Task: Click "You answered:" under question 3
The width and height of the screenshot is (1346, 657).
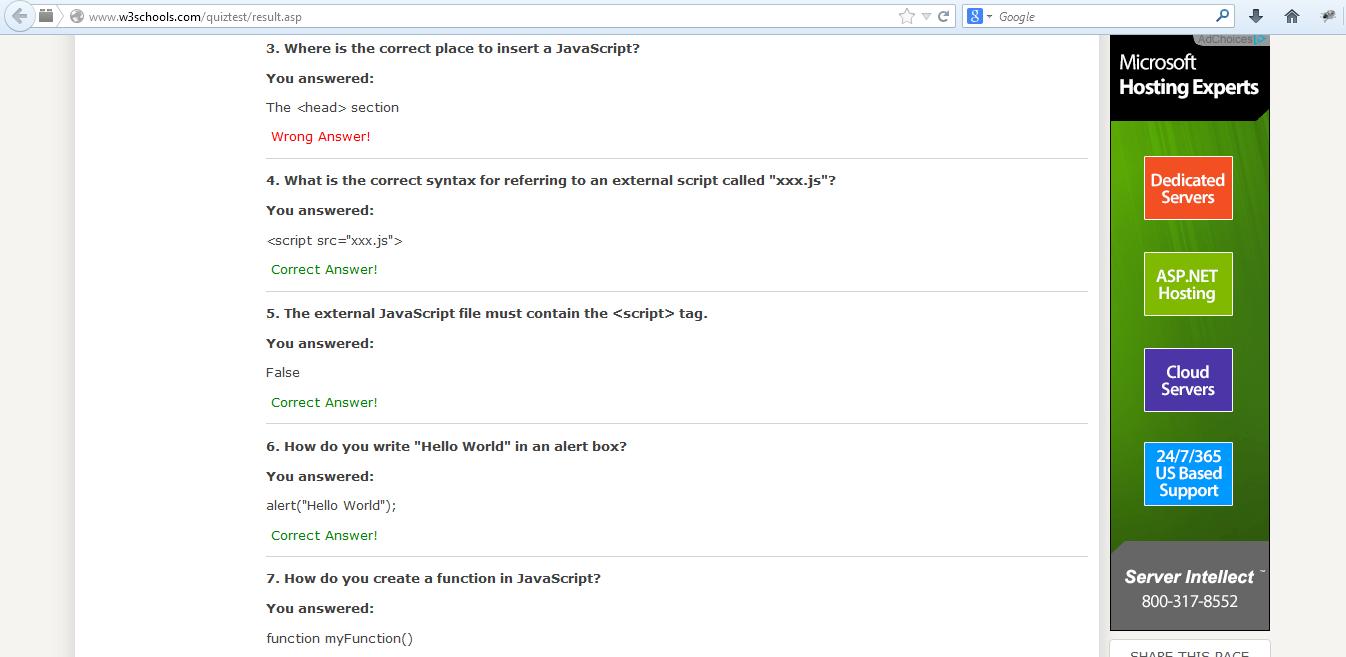Action: pyautogui.click(x=320, y=79)
